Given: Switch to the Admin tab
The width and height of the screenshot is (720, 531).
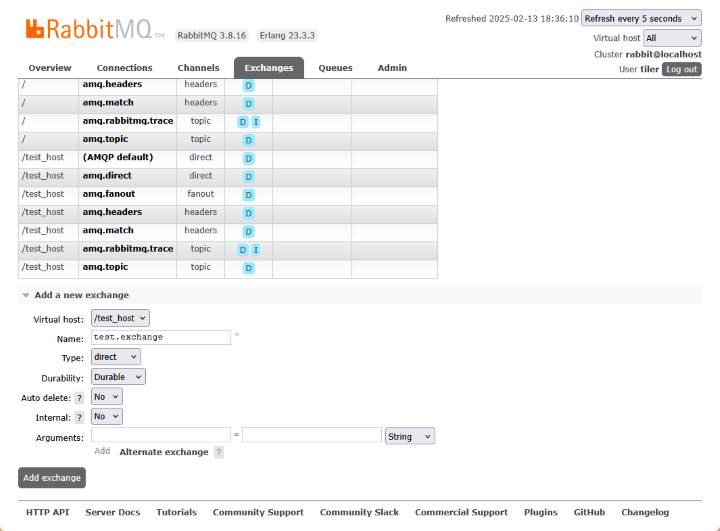Looking at the screenshot, I should coord(392,68).
